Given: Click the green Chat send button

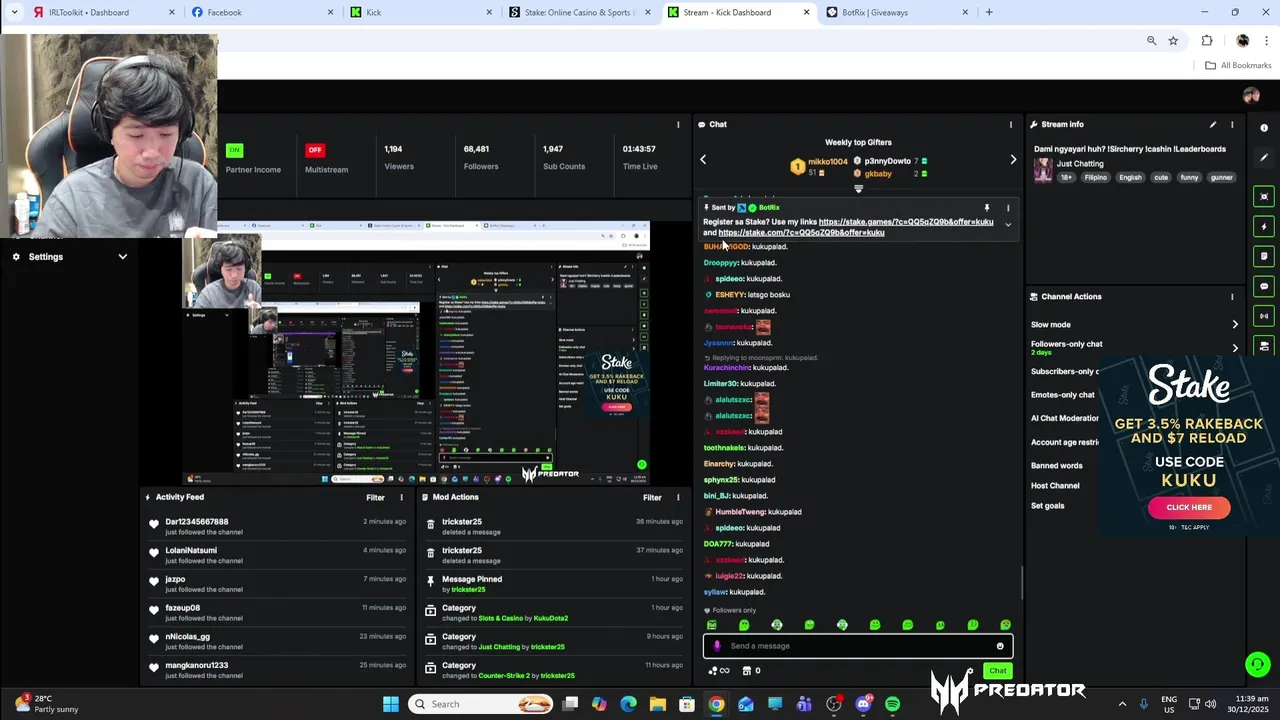Looking at the screenshot, I should 997,671.
